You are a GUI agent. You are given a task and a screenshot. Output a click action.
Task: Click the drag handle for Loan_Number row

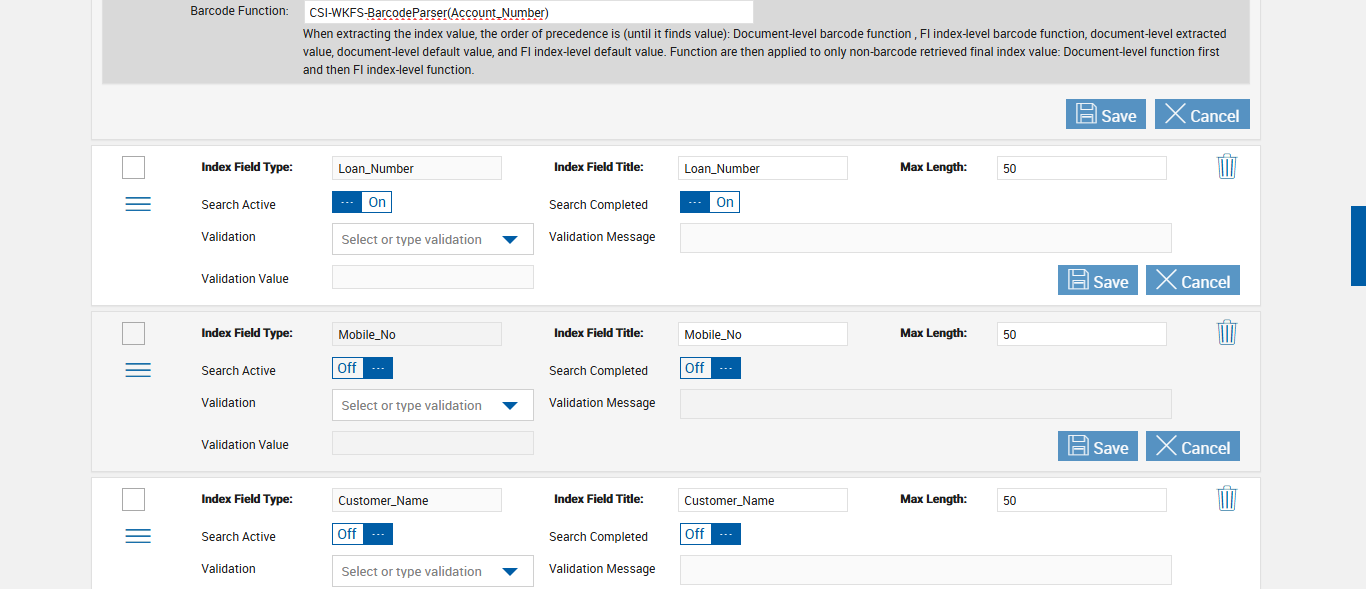tap(138, 204)
